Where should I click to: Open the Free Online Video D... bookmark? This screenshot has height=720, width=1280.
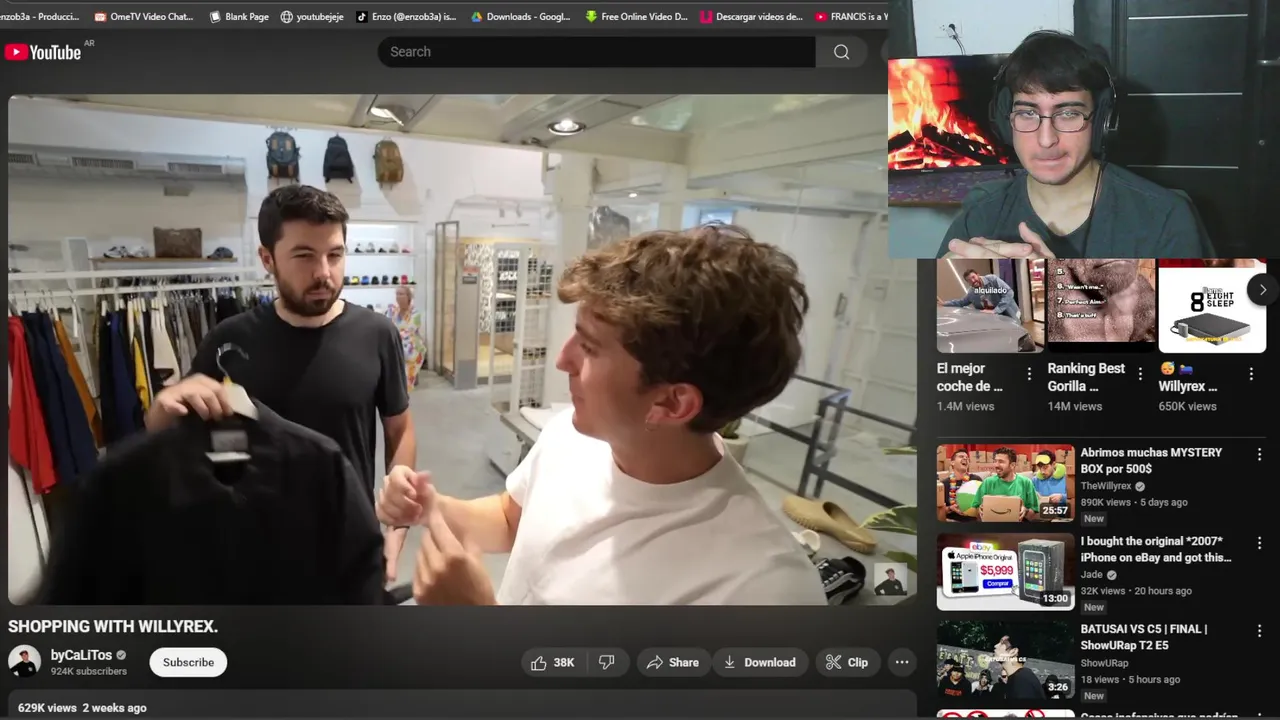point(637,16)
